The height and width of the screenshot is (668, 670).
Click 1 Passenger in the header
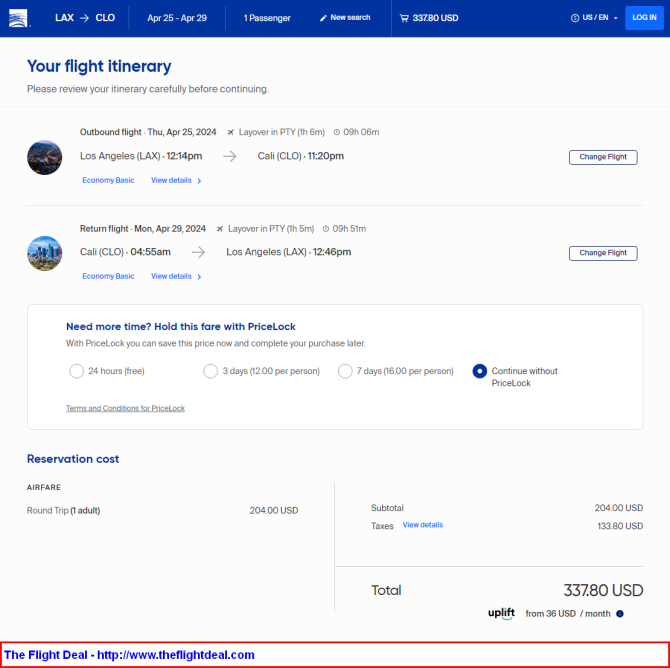[267, 18]
